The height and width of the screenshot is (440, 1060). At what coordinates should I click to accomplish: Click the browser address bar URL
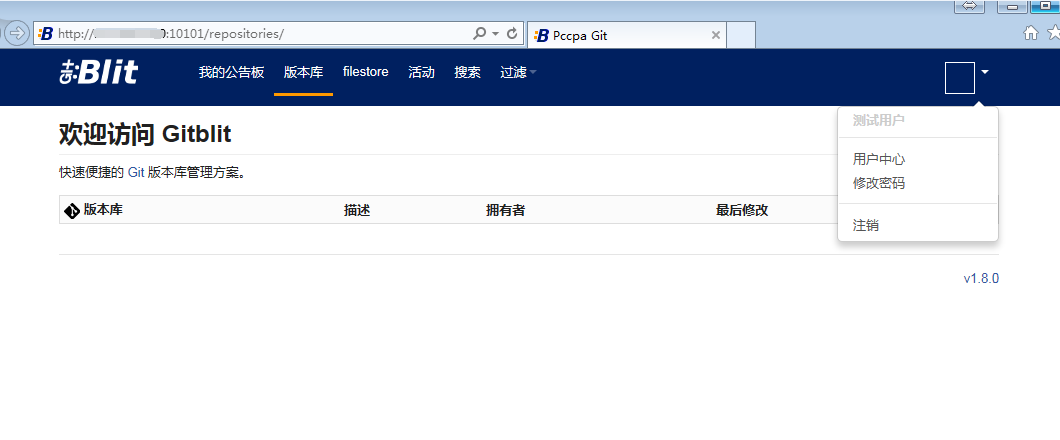pos(170,33)
